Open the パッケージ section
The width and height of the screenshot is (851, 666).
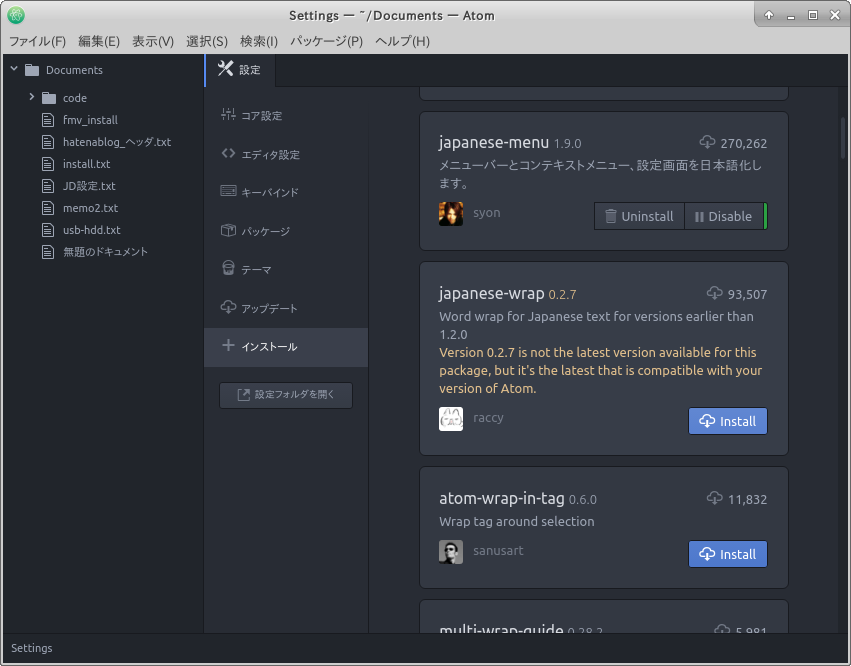[x=286, y=231]
